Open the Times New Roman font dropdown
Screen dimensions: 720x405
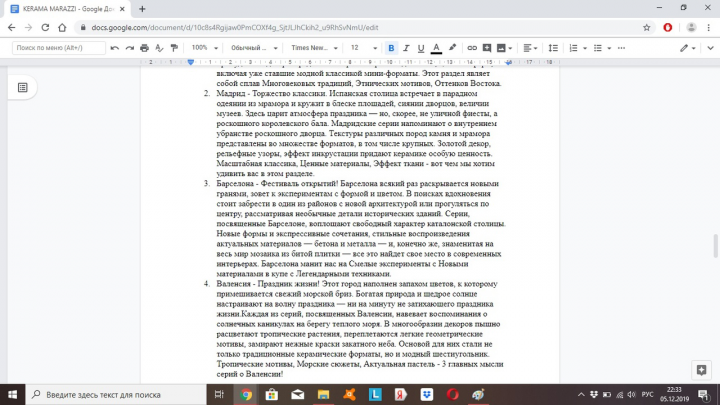[x=314, y=48]
